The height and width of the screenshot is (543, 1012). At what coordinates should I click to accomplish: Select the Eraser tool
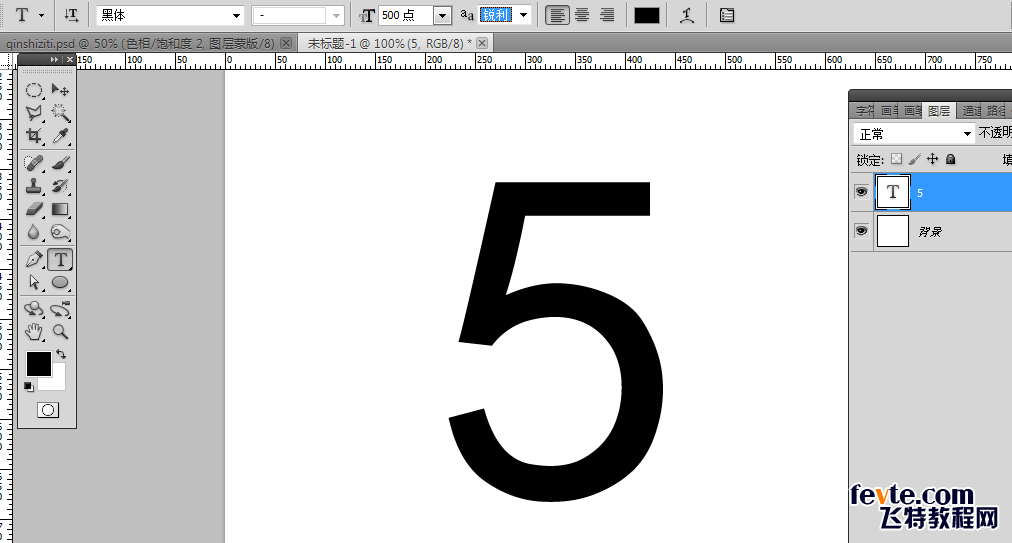(34, 209)
